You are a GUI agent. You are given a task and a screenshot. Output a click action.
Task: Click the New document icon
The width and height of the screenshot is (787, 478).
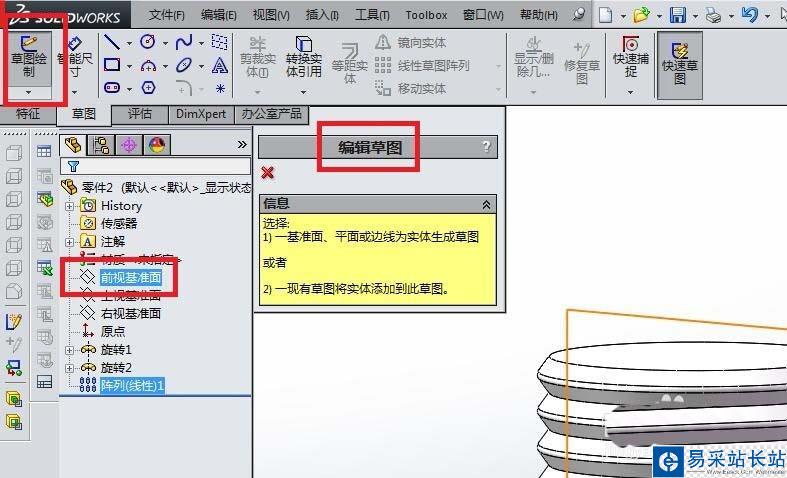[x=606, y=15]
